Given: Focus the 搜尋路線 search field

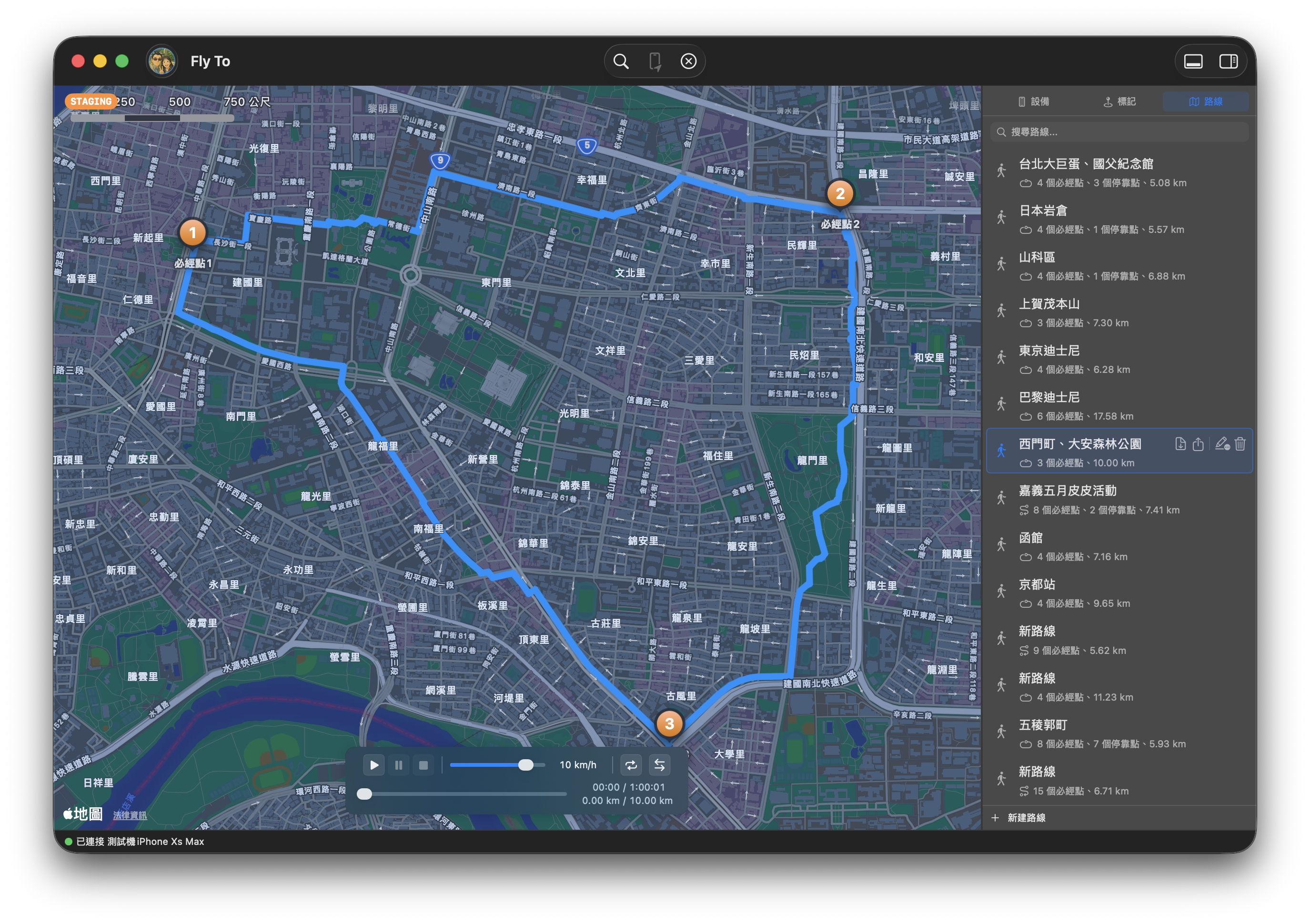Looking at the screenshot, I should click(x=1119, y=132).
